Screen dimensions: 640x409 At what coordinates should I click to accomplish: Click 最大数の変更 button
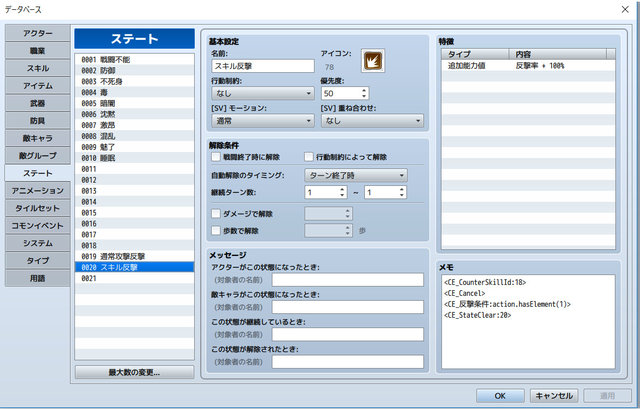click(x=134, y=372)
